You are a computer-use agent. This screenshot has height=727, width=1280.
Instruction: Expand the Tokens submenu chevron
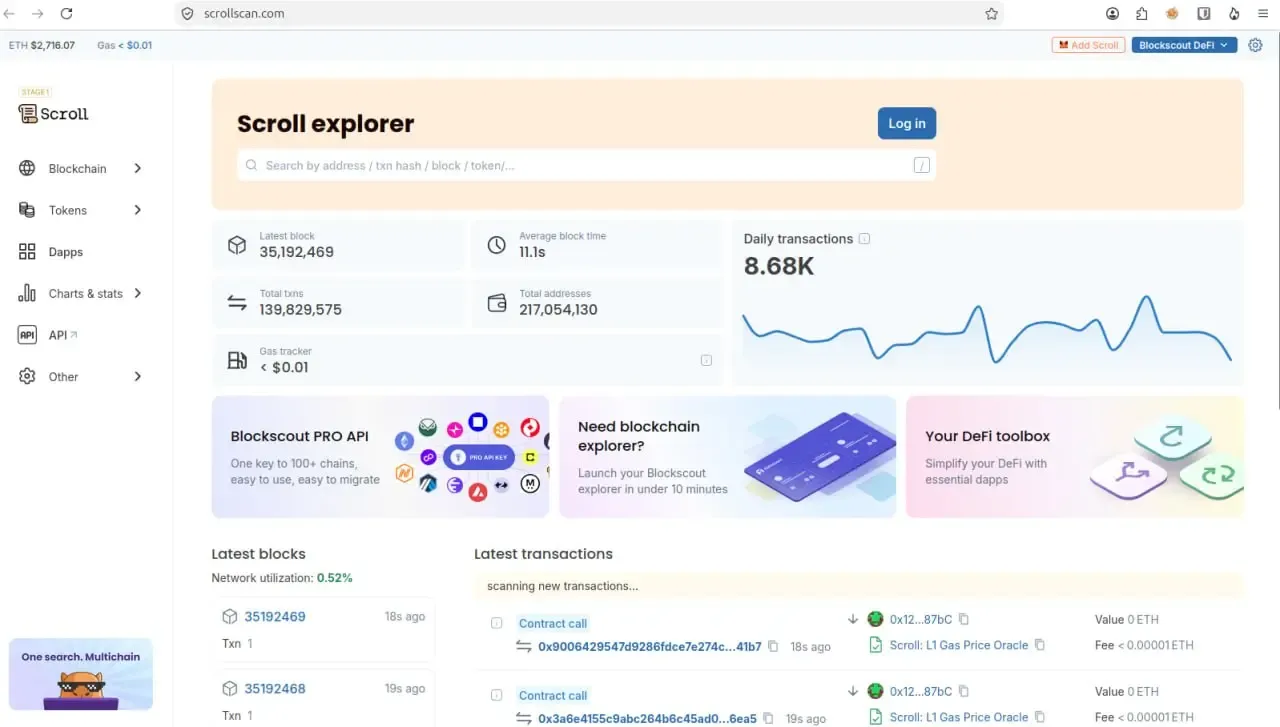(x=138, y=210)
